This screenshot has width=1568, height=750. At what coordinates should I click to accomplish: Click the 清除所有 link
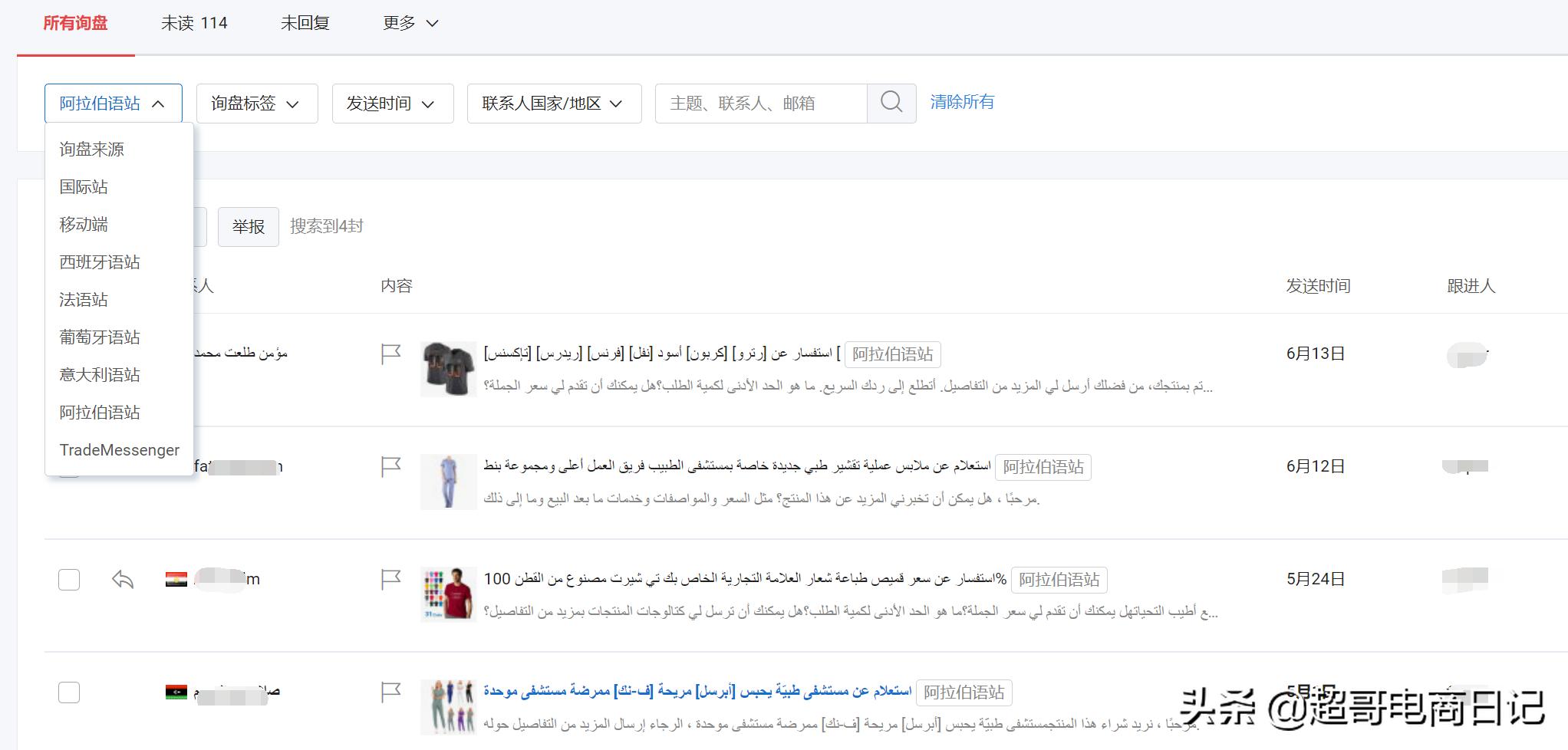click(962, 102)
